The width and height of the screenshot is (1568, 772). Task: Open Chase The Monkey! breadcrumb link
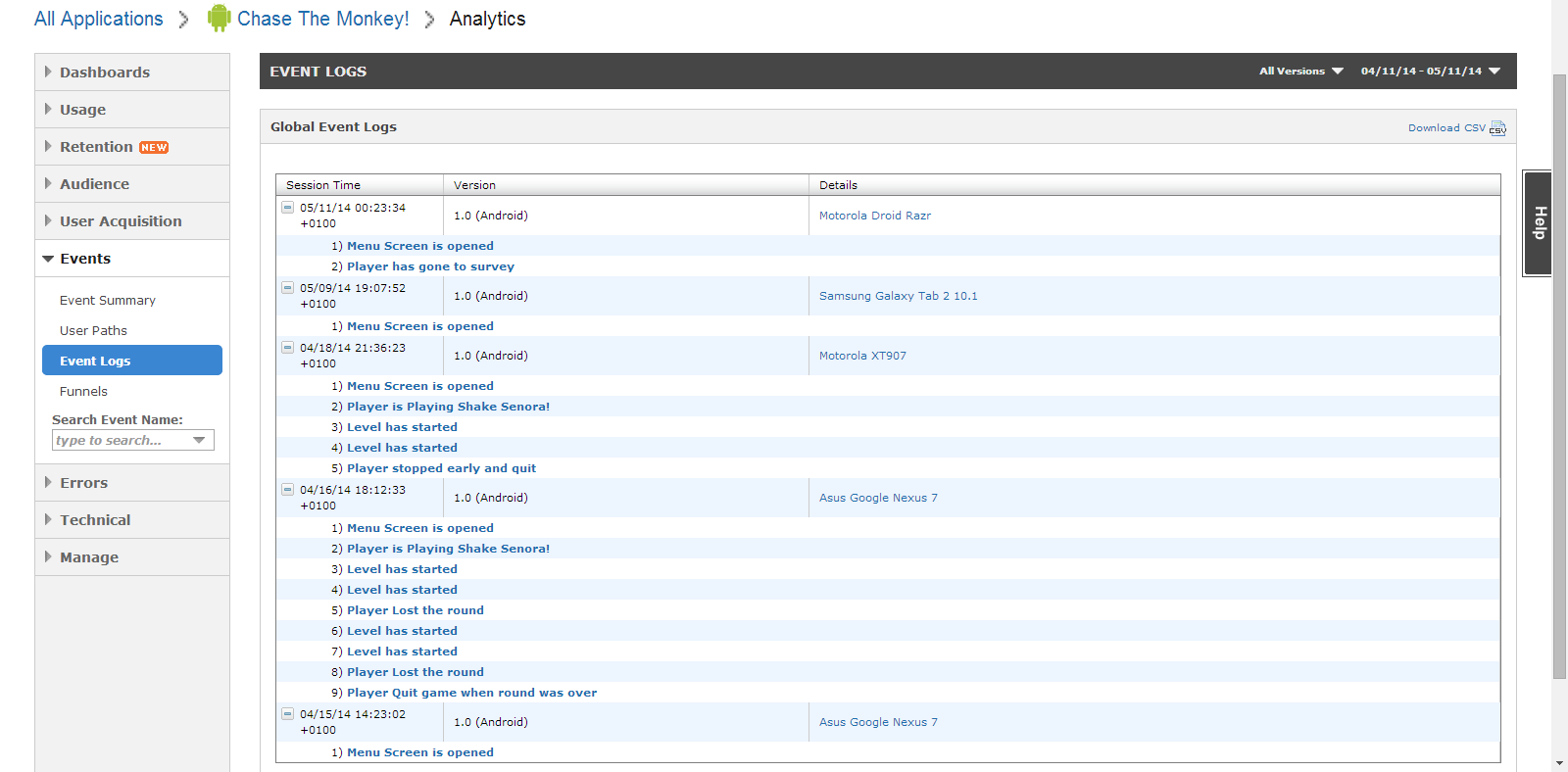coord(322,19)
